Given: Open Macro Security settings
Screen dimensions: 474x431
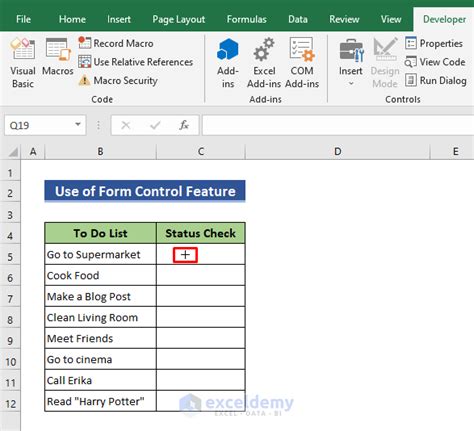Looking at the screenshot, I should coord(118,80).
